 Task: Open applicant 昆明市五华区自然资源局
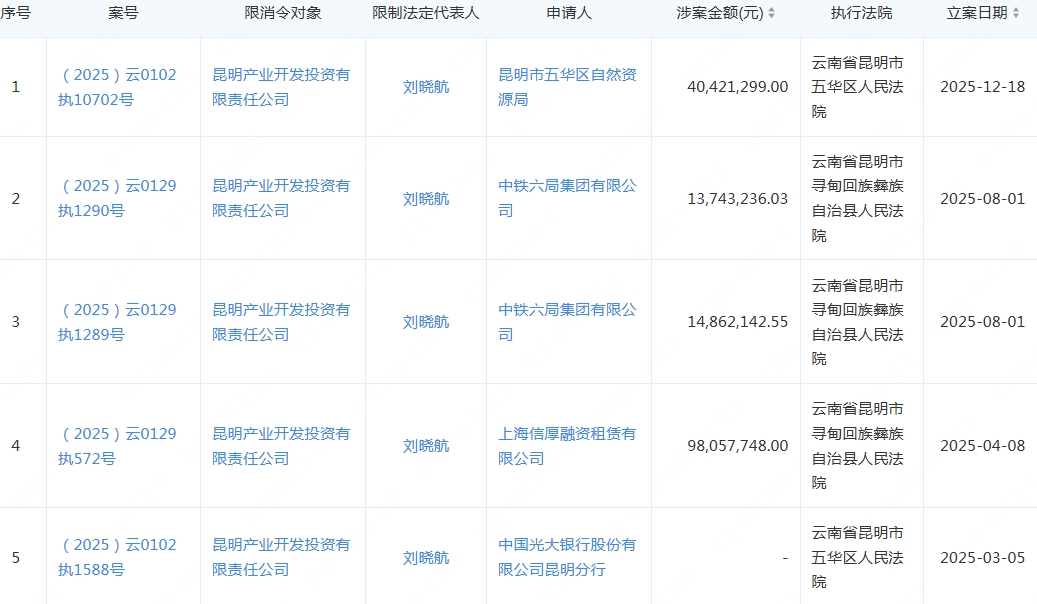(567, 87)
